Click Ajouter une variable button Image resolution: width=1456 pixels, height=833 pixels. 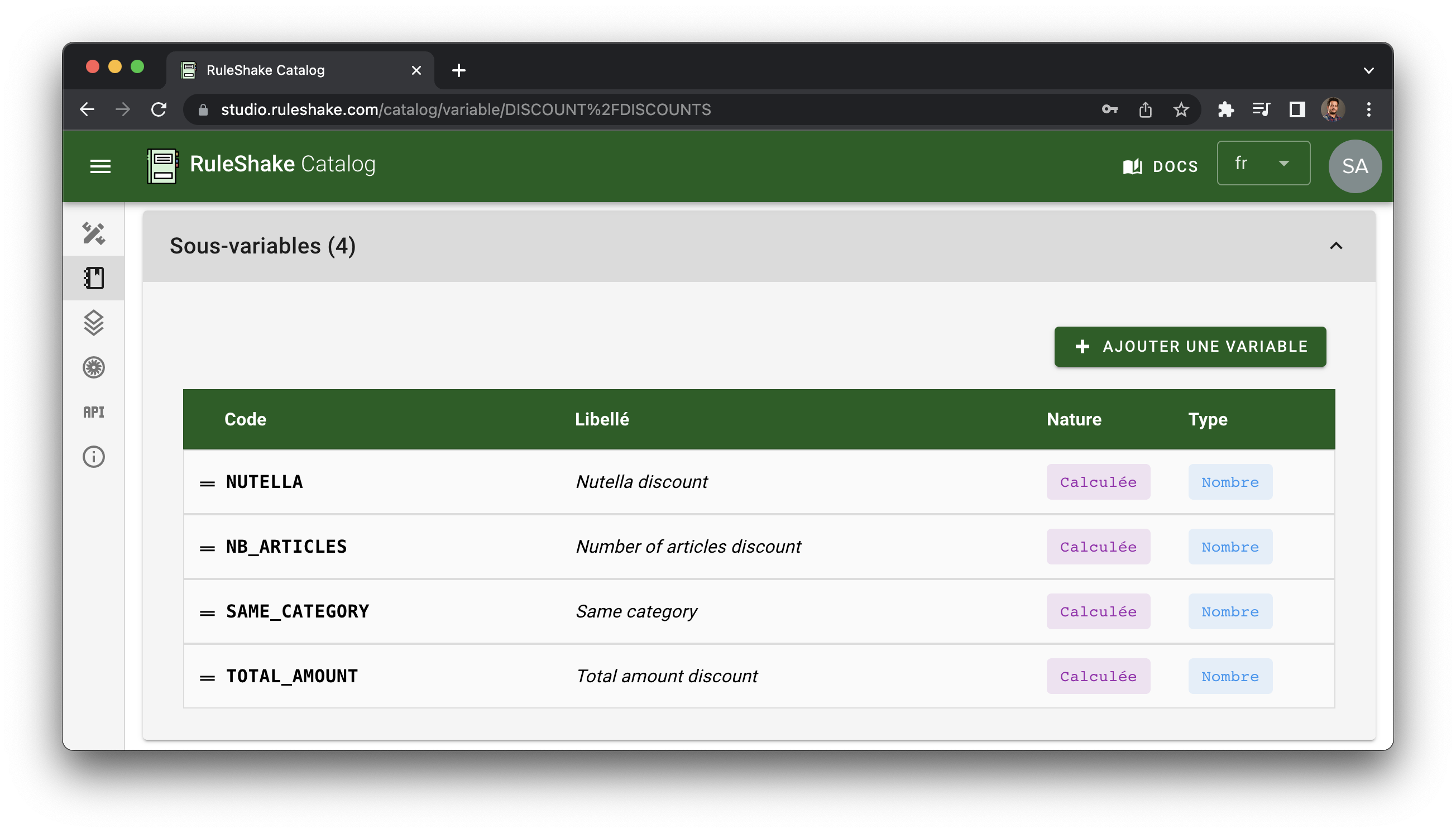point(1189,347)
